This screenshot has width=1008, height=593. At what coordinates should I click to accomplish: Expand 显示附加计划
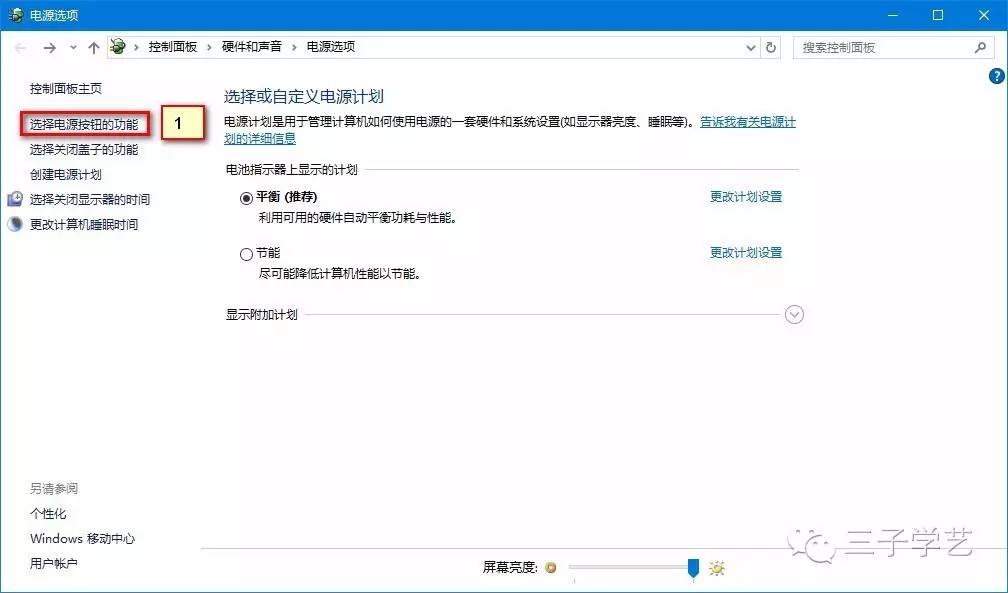pyautogui.click(x=794, y=314)
